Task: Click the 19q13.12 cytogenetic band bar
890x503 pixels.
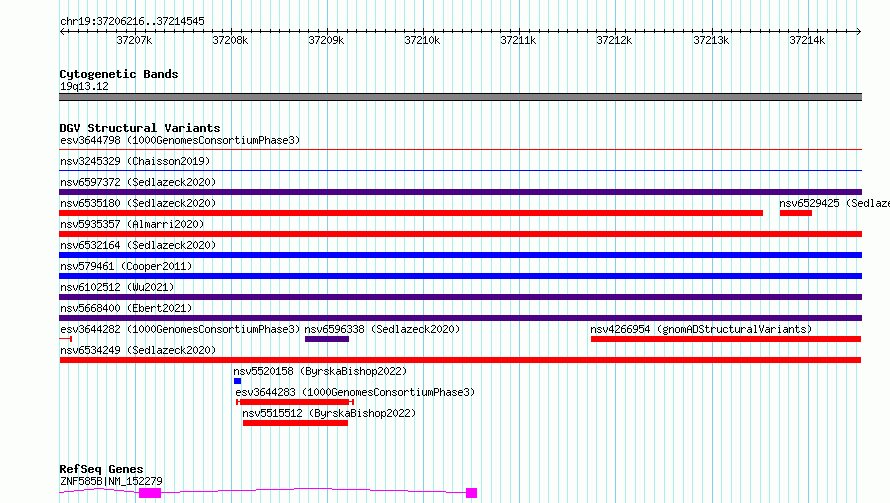Action: pos(460,97)
